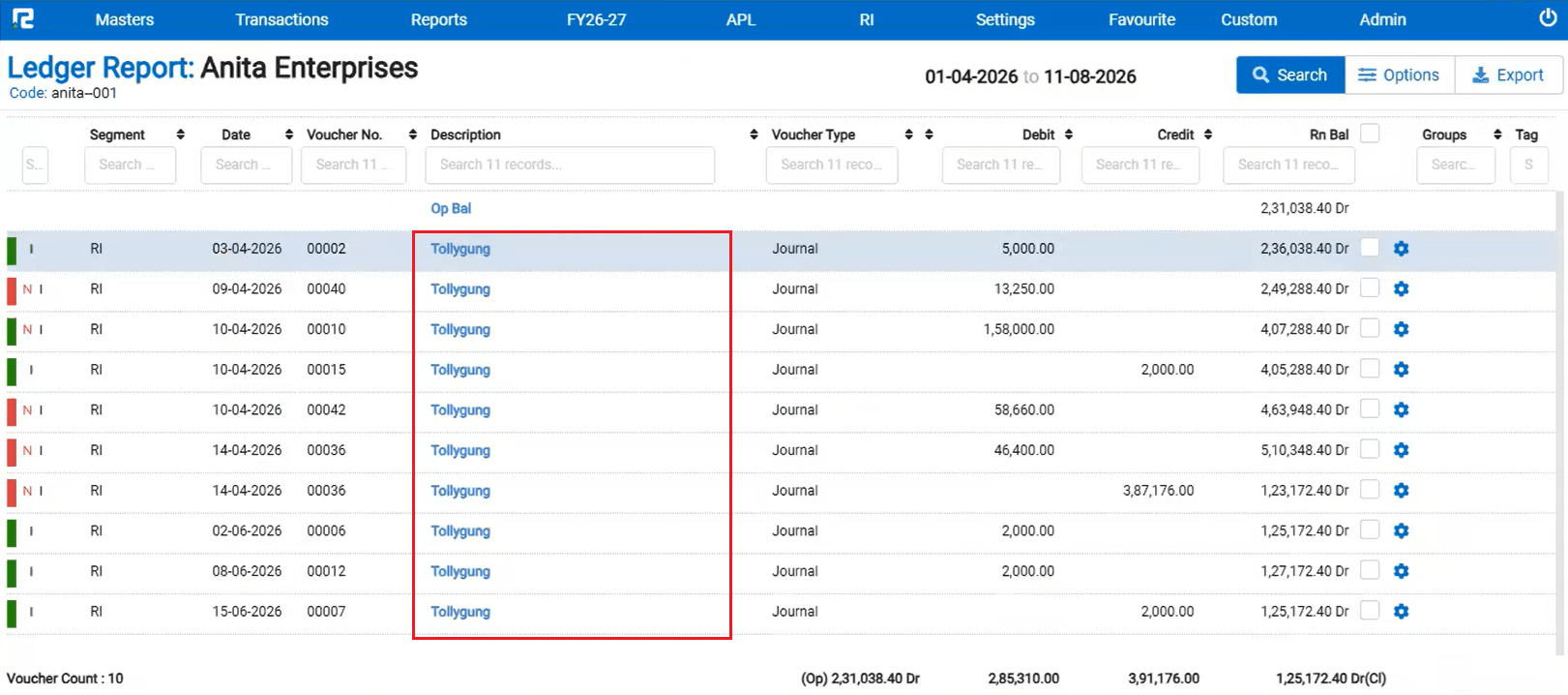
Task: Open the Favourite menu
Action: click(x=1141, y=19)
